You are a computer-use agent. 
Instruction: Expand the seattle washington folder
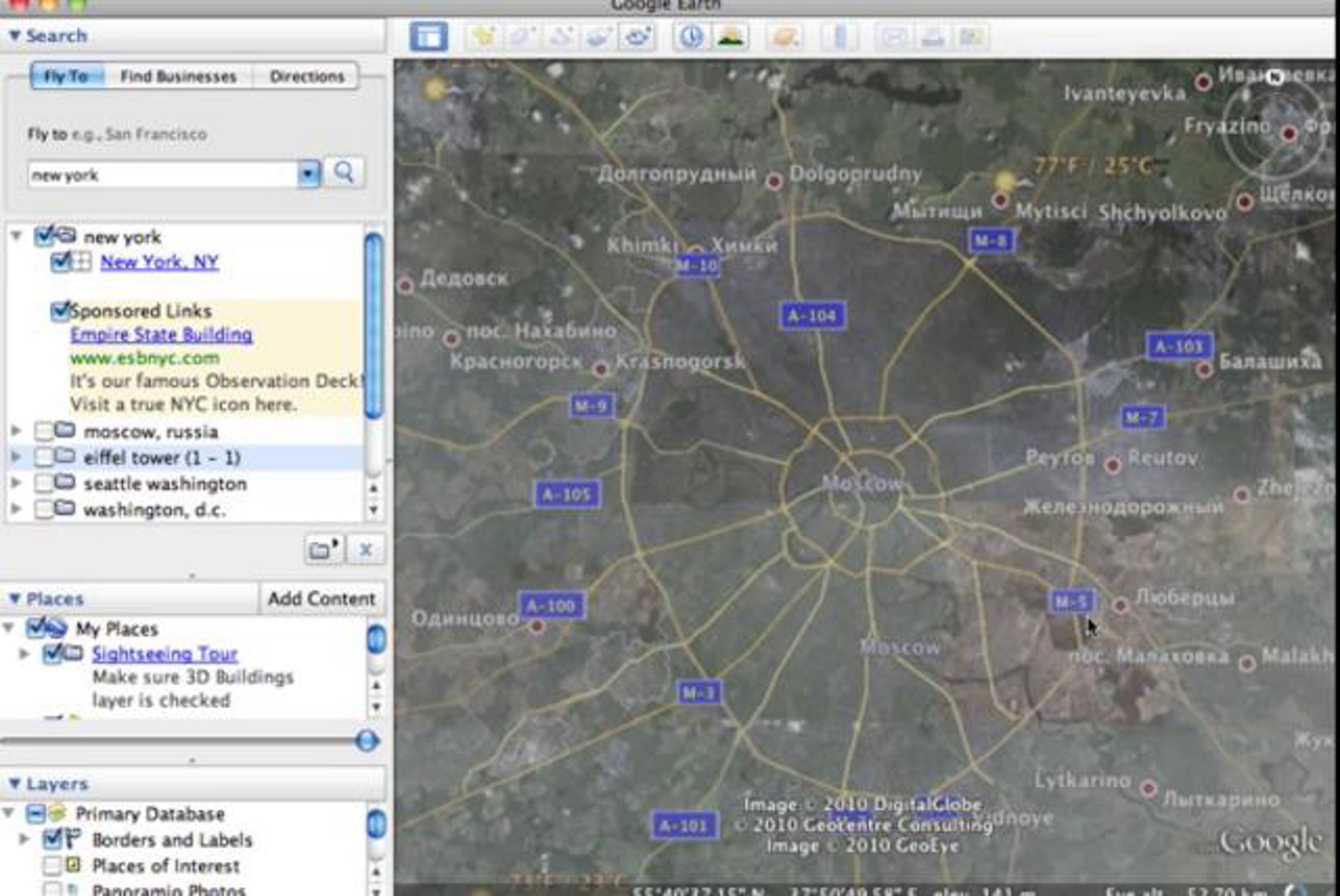coord(16,483)
